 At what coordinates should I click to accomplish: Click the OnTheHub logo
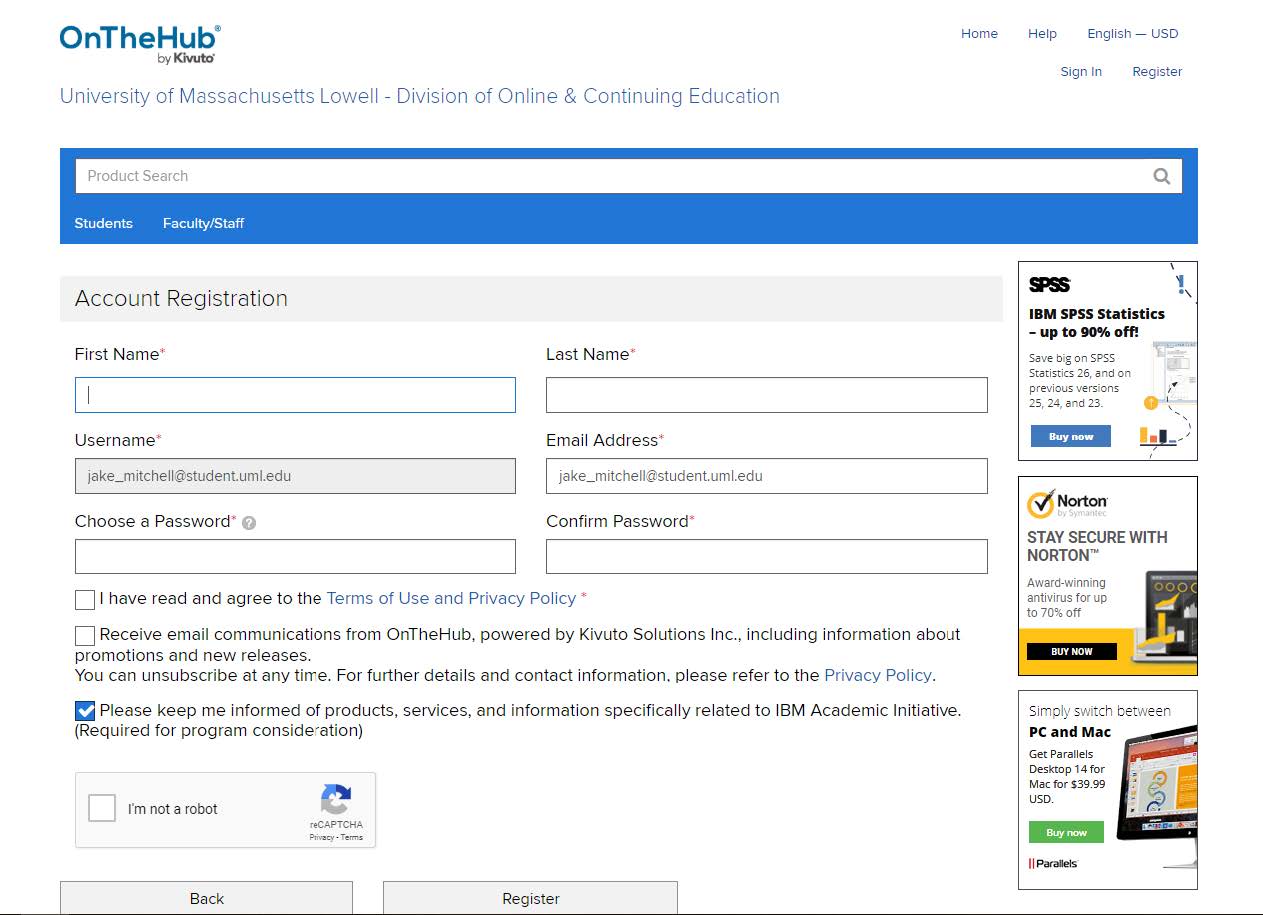140,44
